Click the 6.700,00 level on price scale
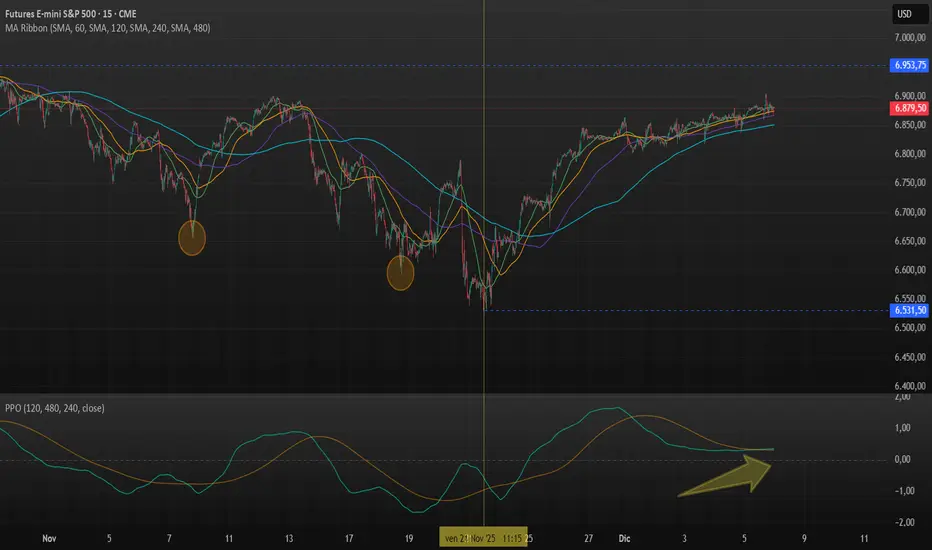The height and width of the screenshot is (550, 932). coord(909,212)
